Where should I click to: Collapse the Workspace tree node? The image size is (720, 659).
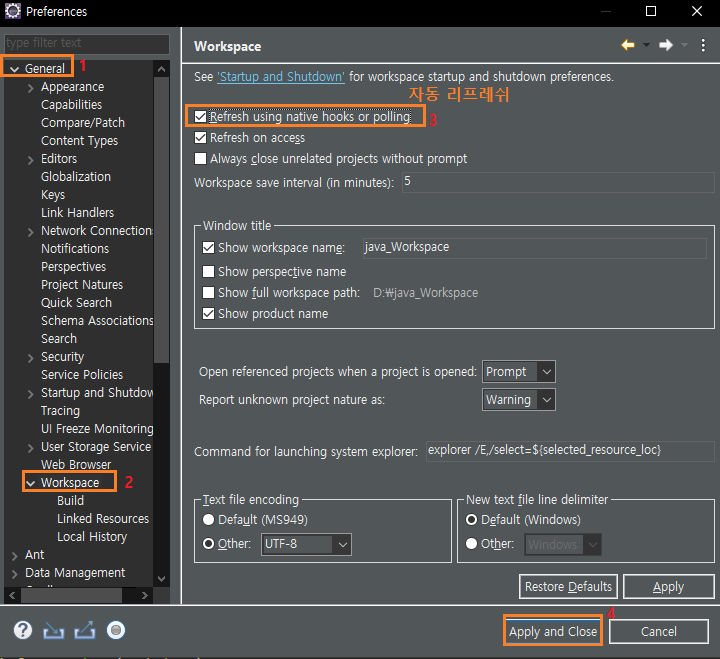pyautogui.click(x=30, y=483)
